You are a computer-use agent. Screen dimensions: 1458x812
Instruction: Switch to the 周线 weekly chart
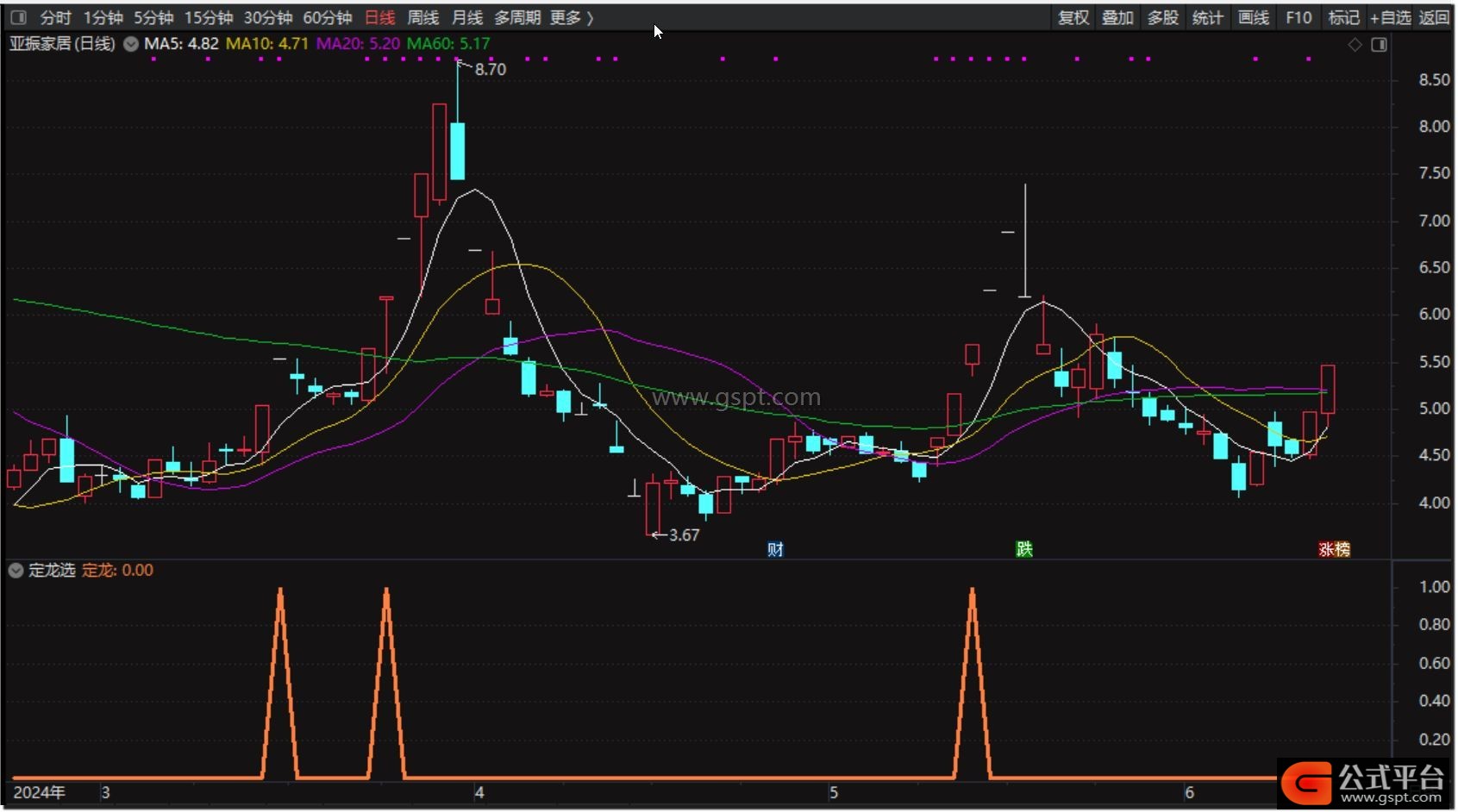[423, 17]
